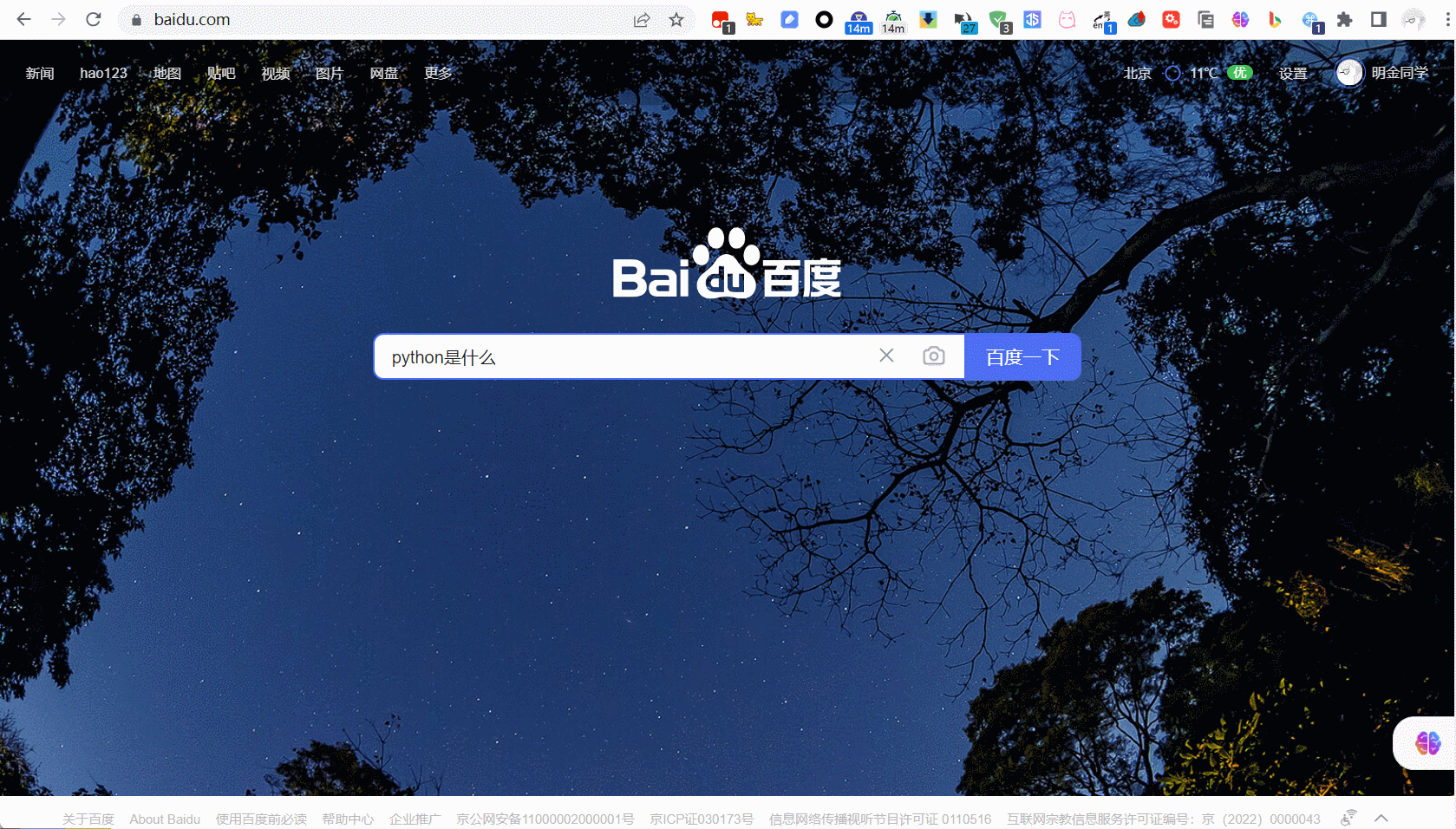Open extension with badge 27
Image resolution: width=1456 pixels, height=829 pixels.
point(964,22)
